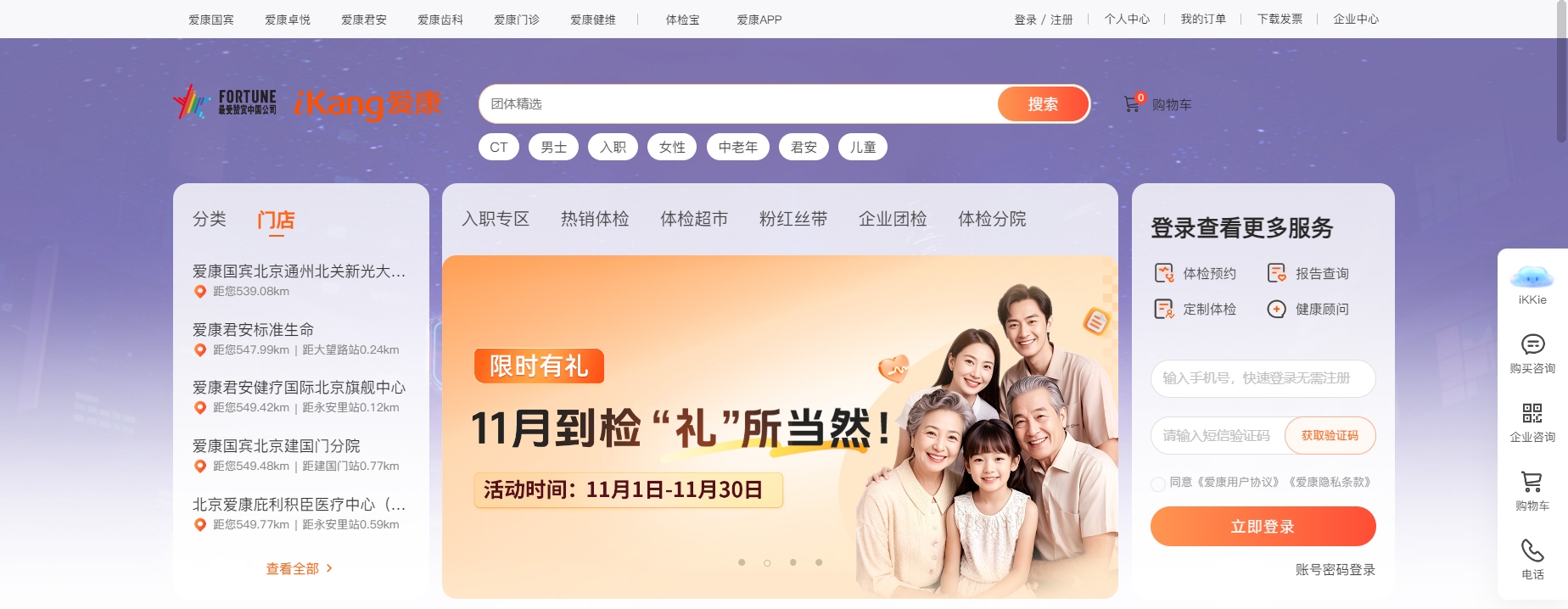
Task: Open the 健康顾问 icon
Action: click(1277, 309)
